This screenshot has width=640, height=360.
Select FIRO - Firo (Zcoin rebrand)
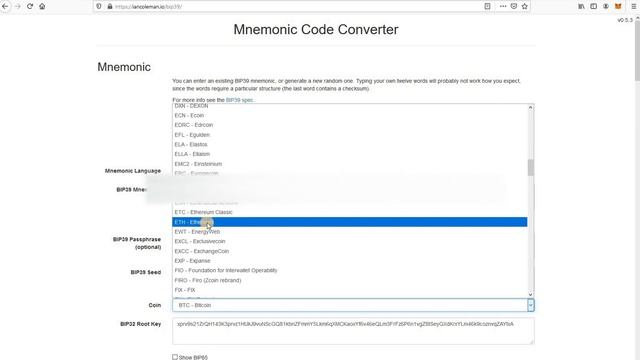pos(349,280)
